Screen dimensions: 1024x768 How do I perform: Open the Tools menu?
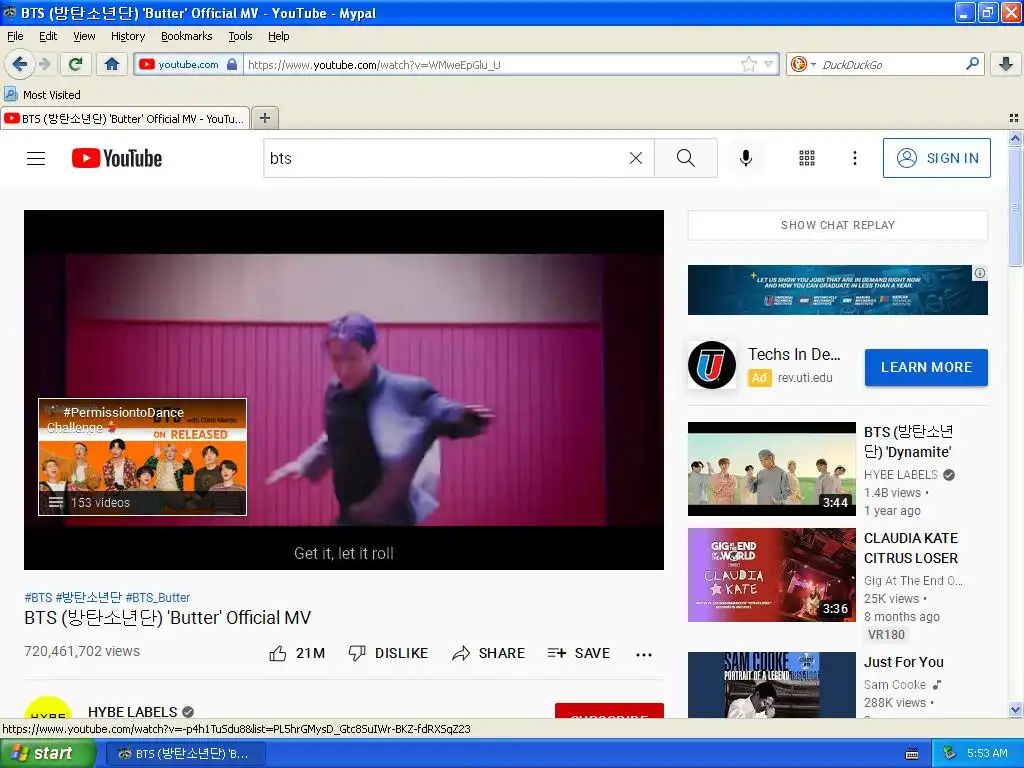tap(240, 37)
